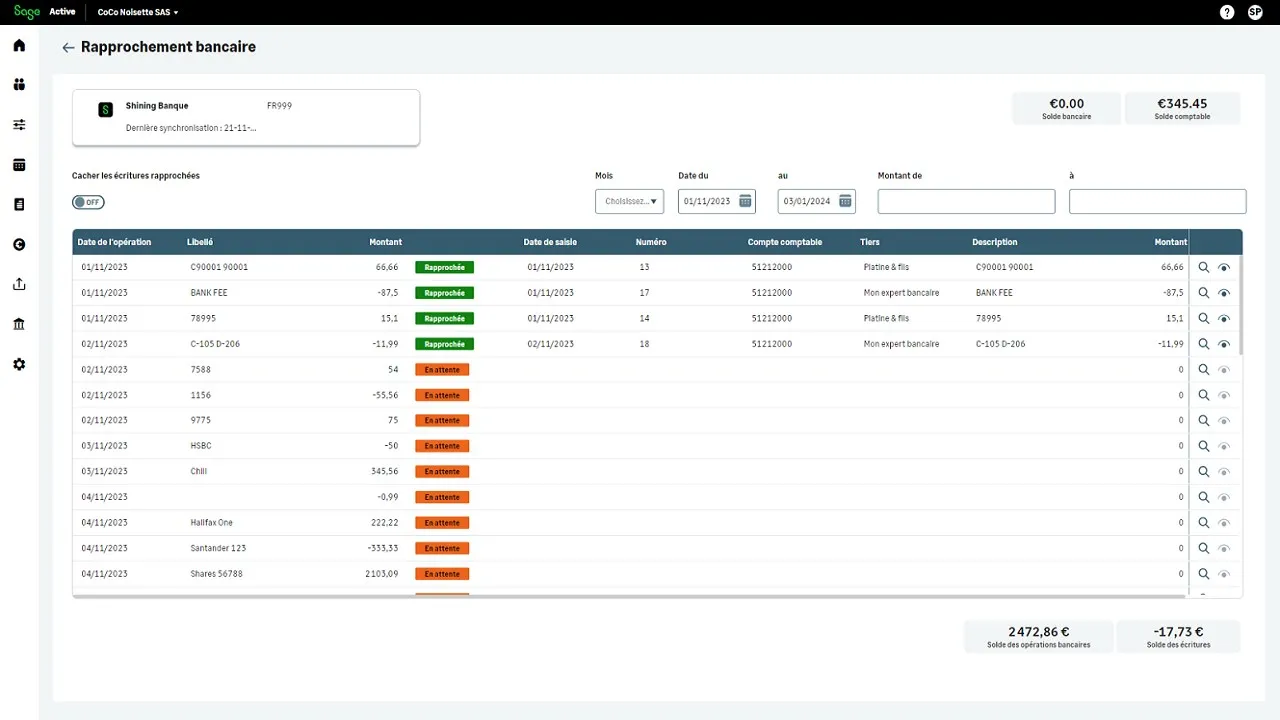Image resolution: width=1280 pixels, height=720 pixels.
Task: Open calendar picker for end date 03/01/2024
Action: click(845, 201)
